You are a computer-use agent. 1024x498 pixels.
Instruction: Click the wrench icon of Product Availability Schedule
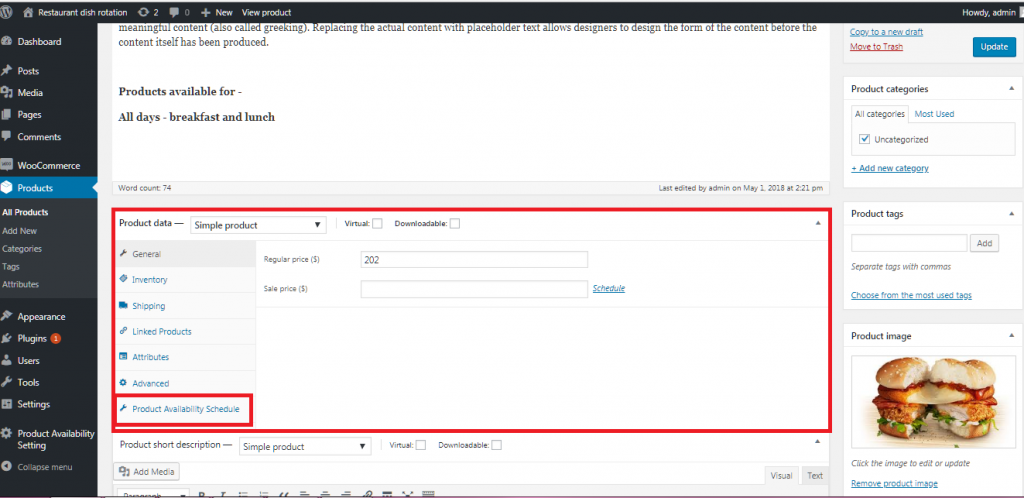tap(123, 409)
